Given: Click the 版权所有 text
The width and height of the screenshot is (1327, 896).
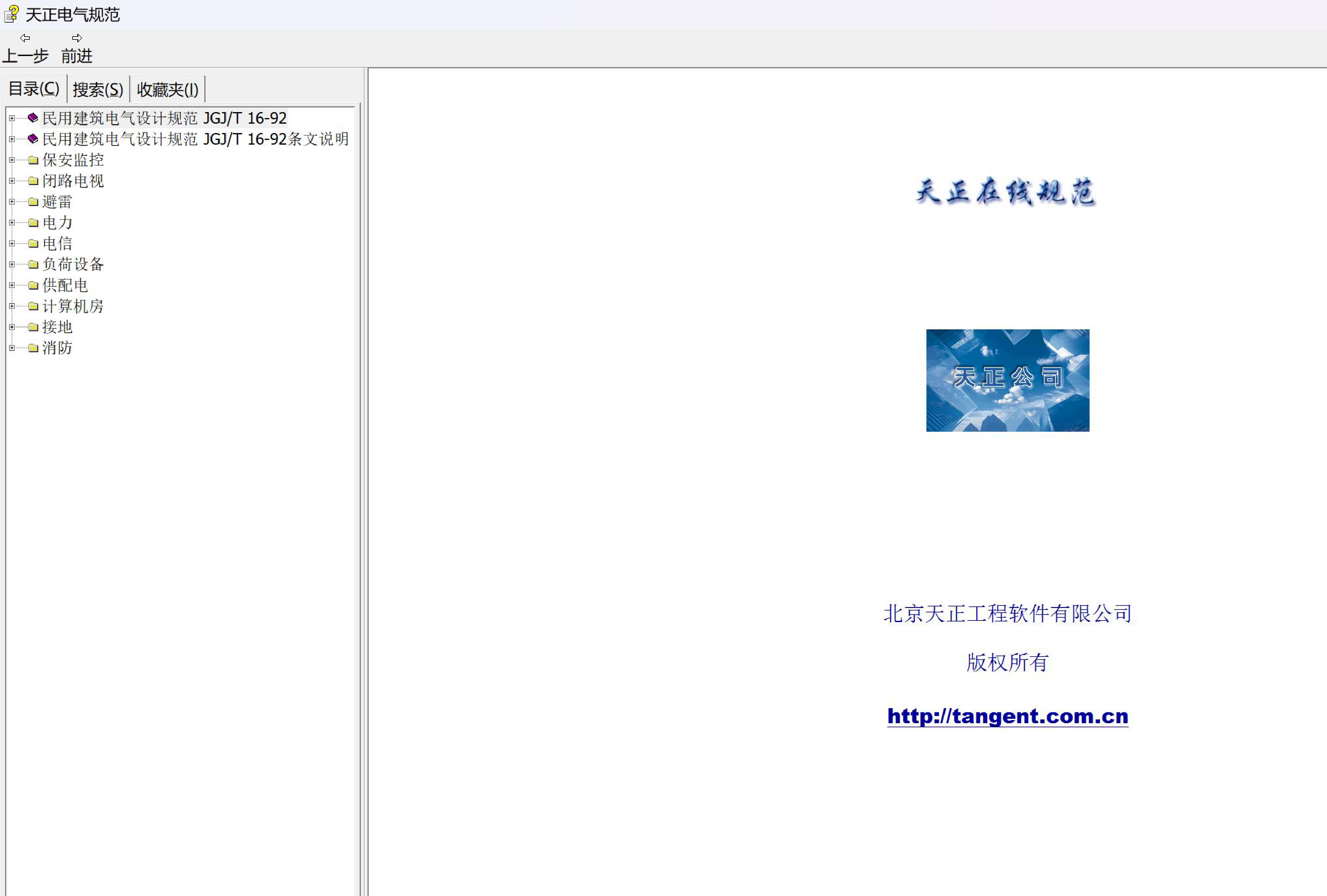Looking at the screenshot, I should (x=1007, y=662).
